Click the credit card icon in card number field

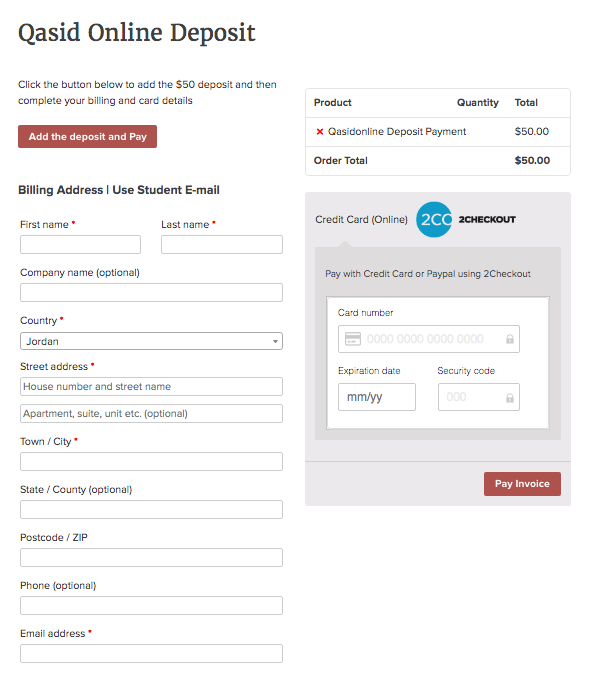(x=352, y=339)
